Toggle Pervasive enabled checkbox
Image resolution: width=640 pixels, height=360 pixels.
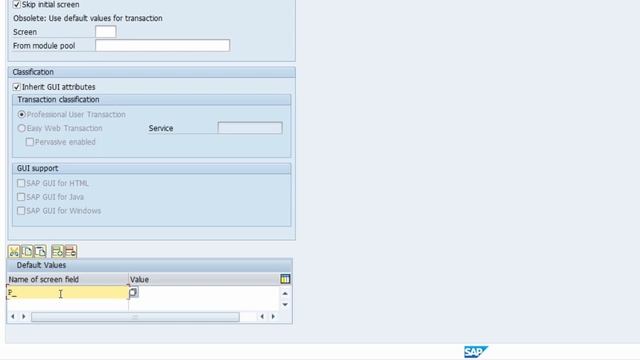pos(29,142)
